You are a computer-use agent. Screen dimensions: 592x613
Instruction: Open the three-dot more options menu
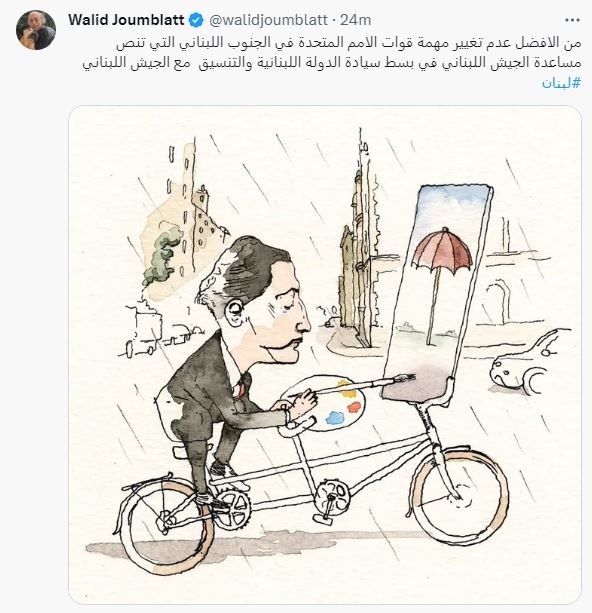point(572,20)
